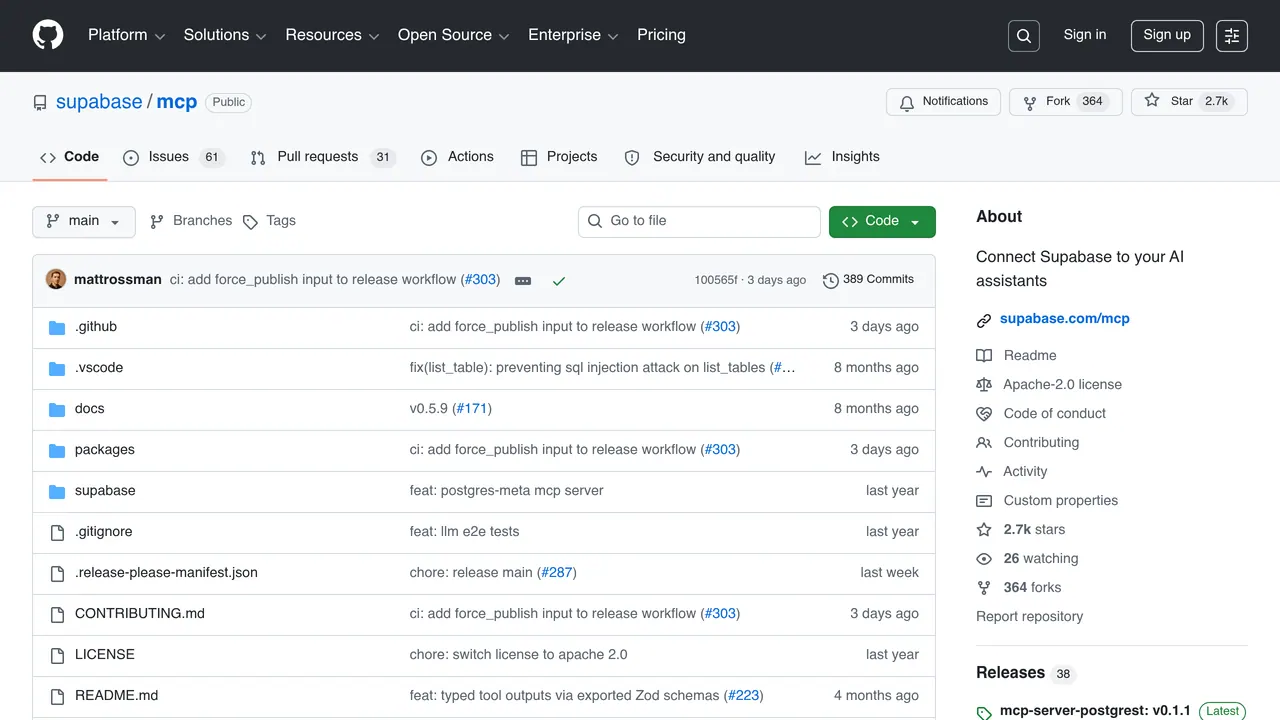Switch to the Actions tab
The height and width of the screenshot is (720, 1280).
tap(458, 157)
